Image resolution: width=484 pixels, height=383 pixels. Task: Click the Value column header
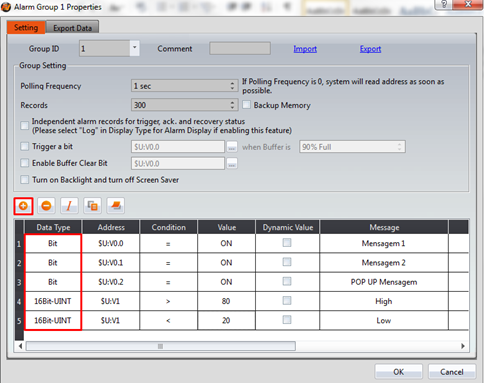[x=227, y=227]
